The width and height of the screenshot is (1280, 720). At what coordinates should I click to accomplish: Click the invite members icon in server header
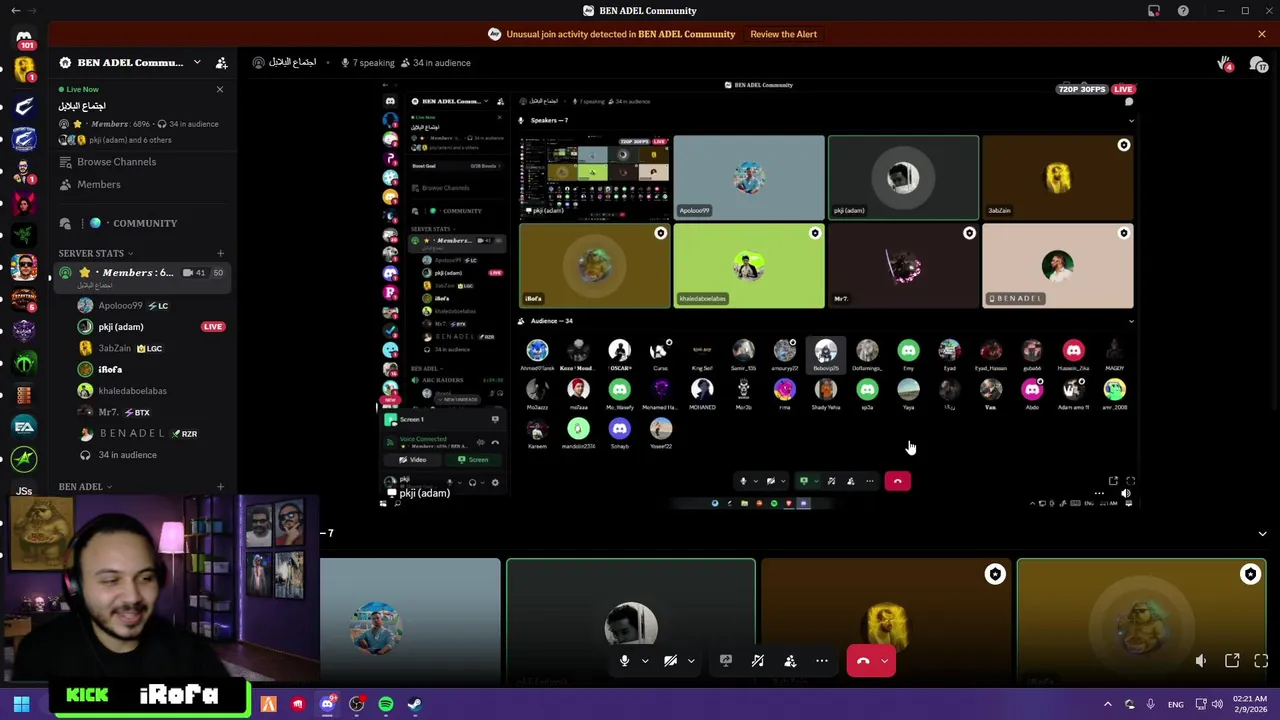coord(221,63)
